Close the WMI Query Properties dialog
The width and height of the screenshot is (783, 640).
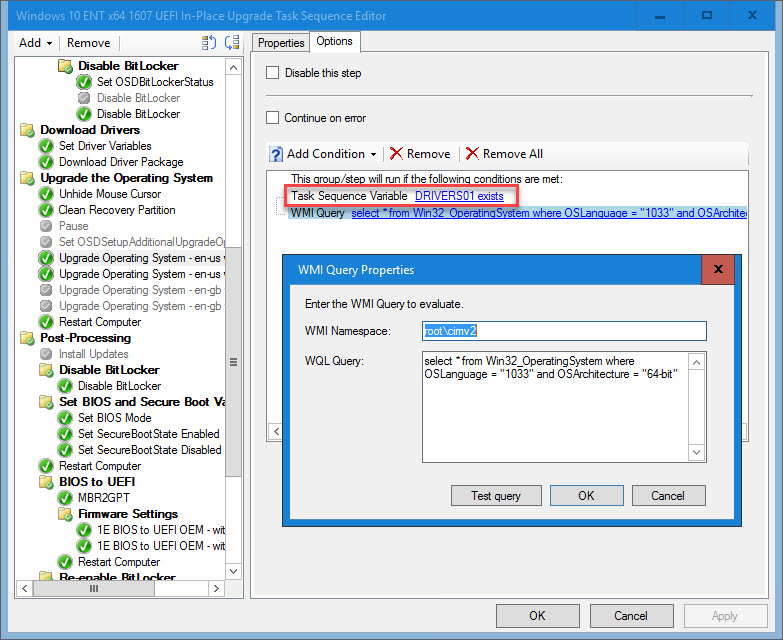point(717,270)
